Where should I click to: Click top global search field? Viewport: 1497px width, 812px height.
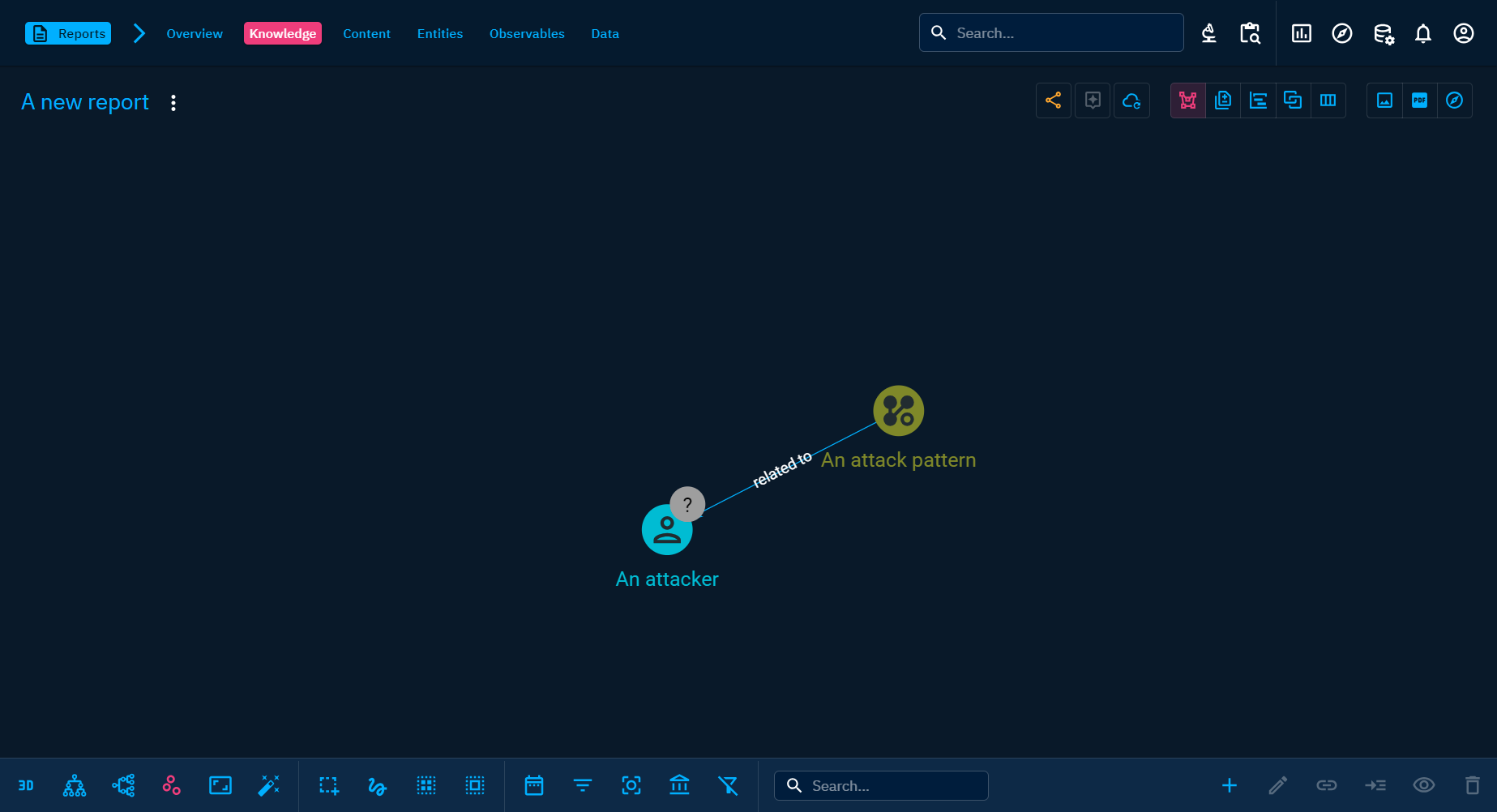coord(1051,32)
